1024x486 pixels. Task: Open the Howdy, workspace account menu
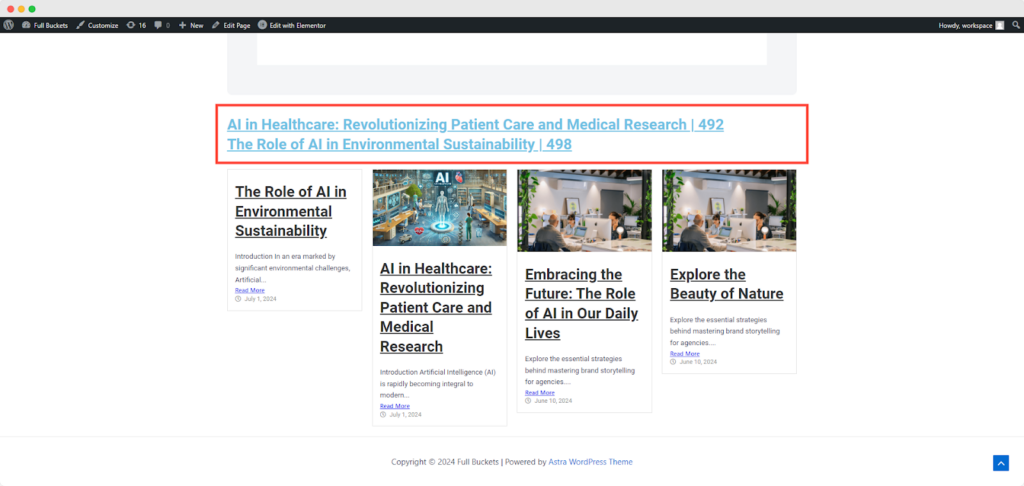click(971, 25)
